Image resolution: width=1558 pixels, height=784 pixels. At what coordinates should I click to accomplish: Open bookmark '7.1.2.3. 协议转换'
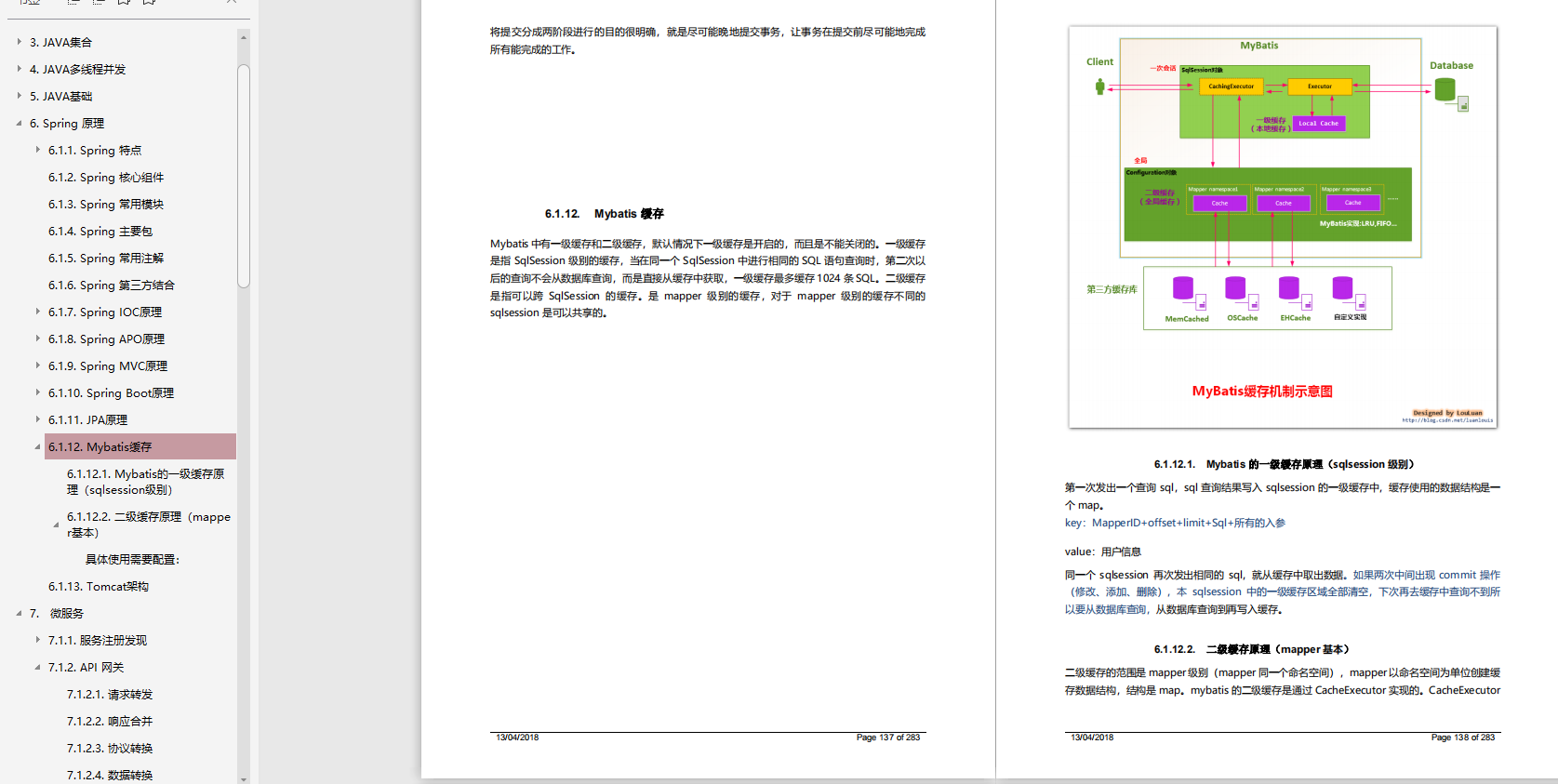[x=110, y=748]
